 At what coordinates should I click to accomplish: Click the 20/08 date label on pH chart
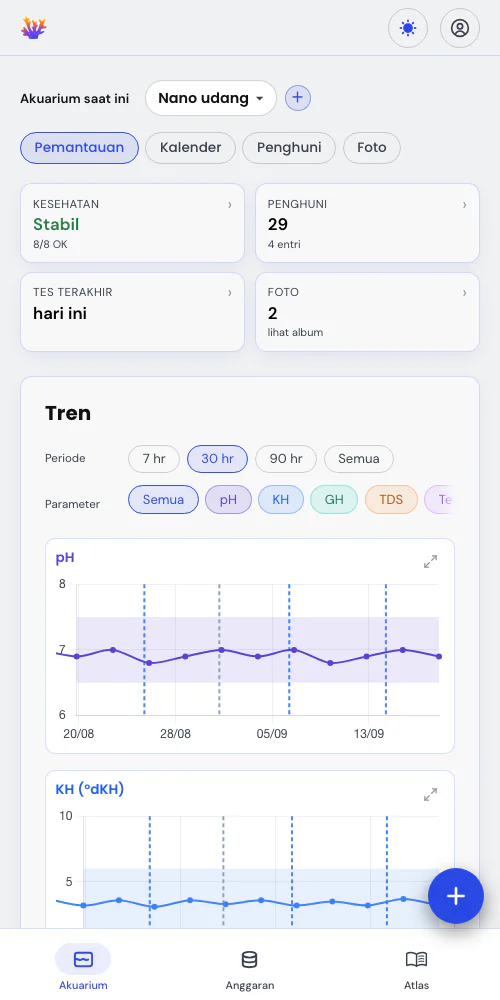coord(78,734)
